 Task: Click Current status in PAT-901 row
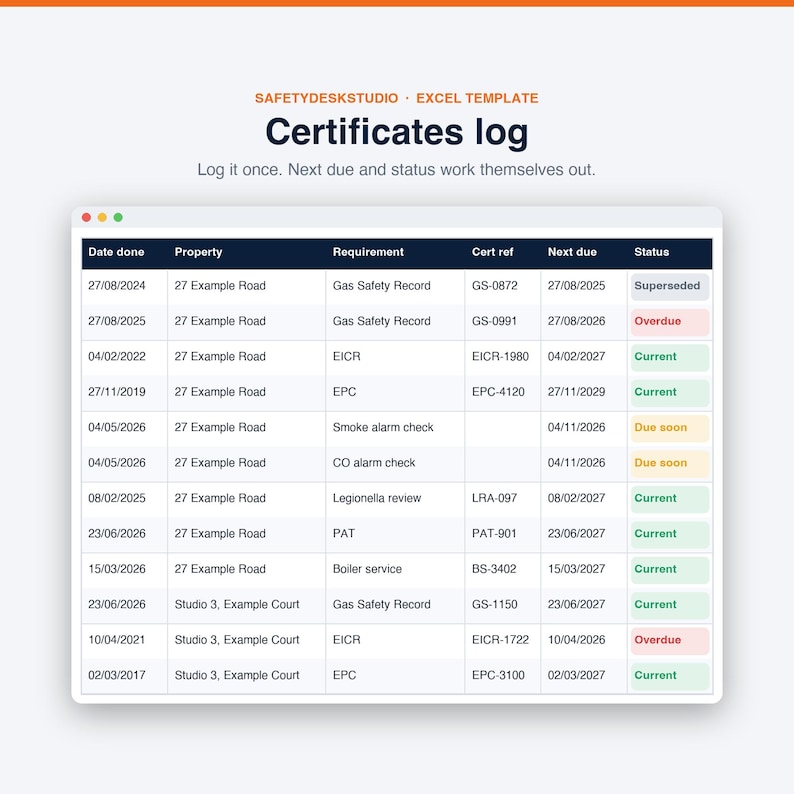(x=669, y=535)
